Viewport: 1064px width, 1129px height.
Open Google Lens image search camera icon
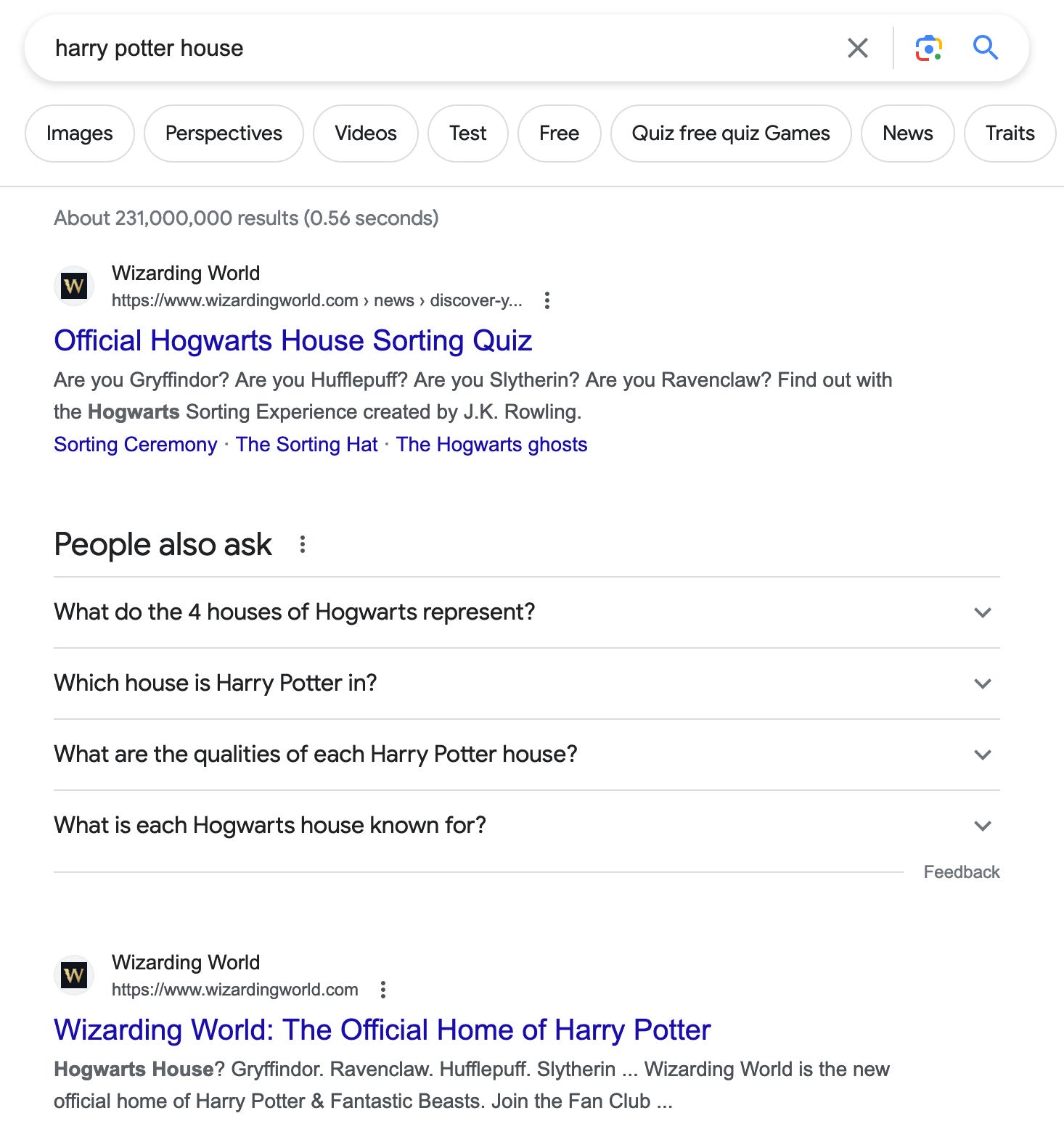[x=928, y=48]
